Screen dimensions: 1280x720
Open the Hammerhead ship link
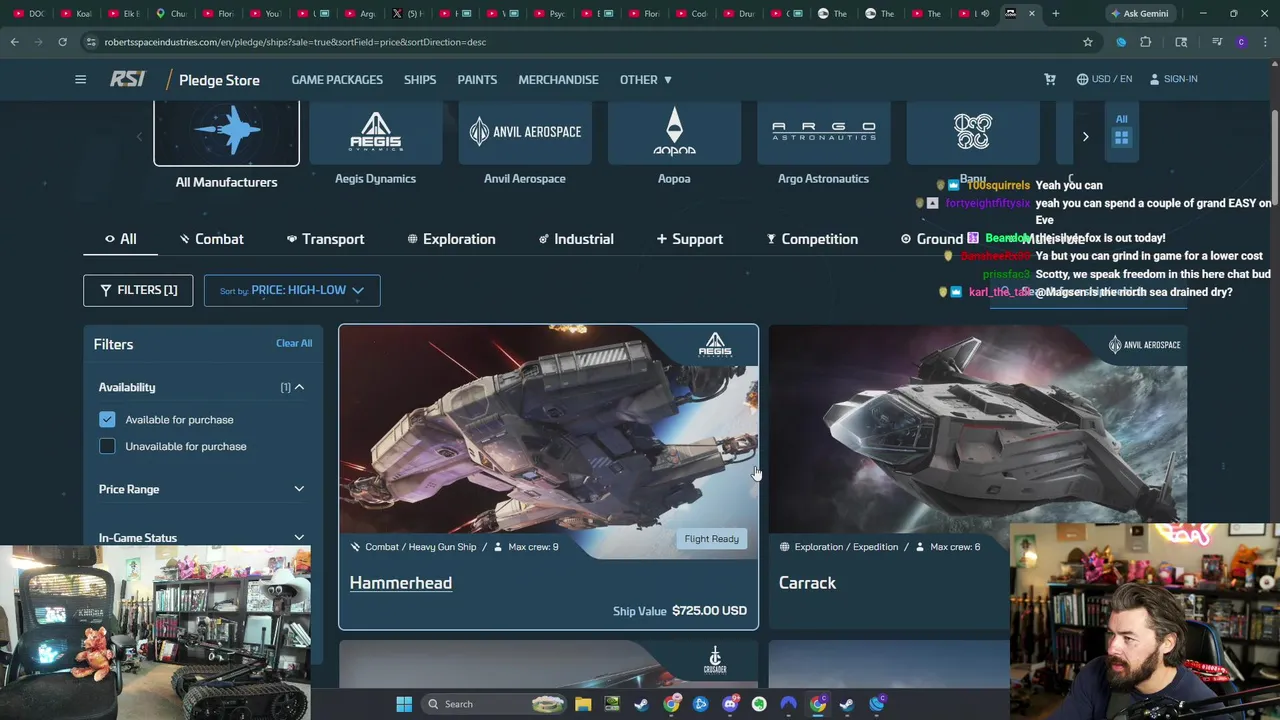400,583
